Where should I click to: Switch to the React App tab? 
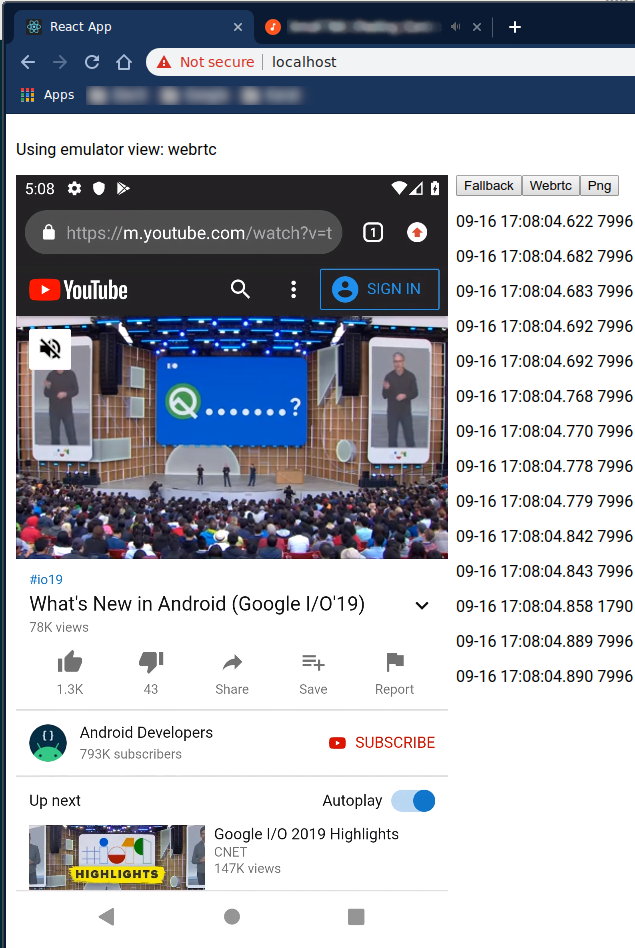click(x=133, y=27)
